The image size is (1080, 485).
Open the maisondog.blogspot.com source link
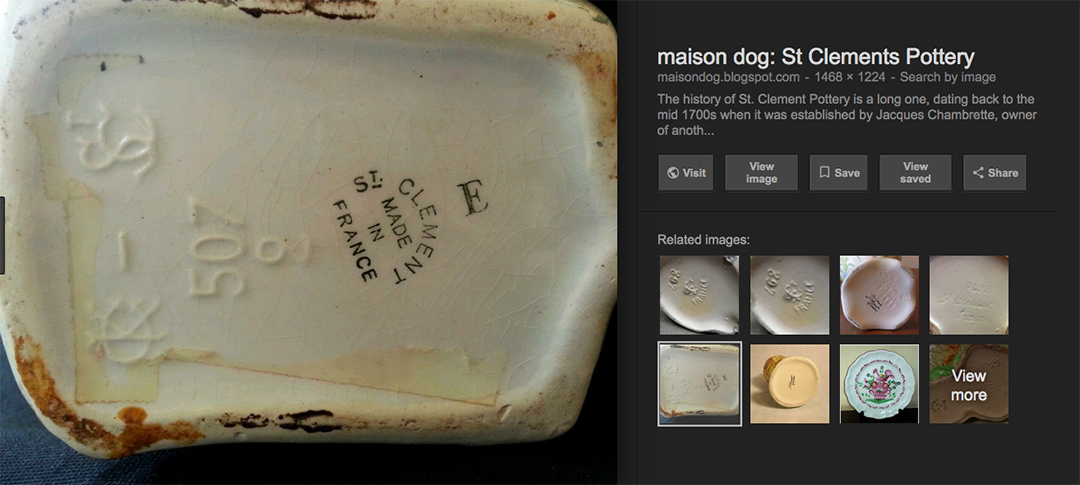(728, 77)
